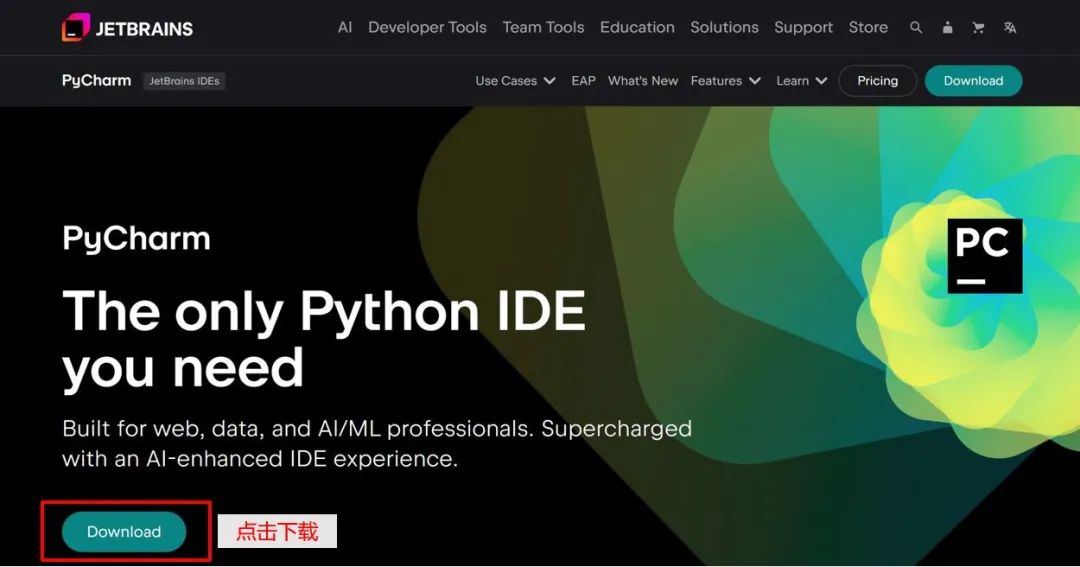Click the "Built for web, data, and AI/ML" text
1080x567 pixels.
pyautogui.click(x=377, y=443)
